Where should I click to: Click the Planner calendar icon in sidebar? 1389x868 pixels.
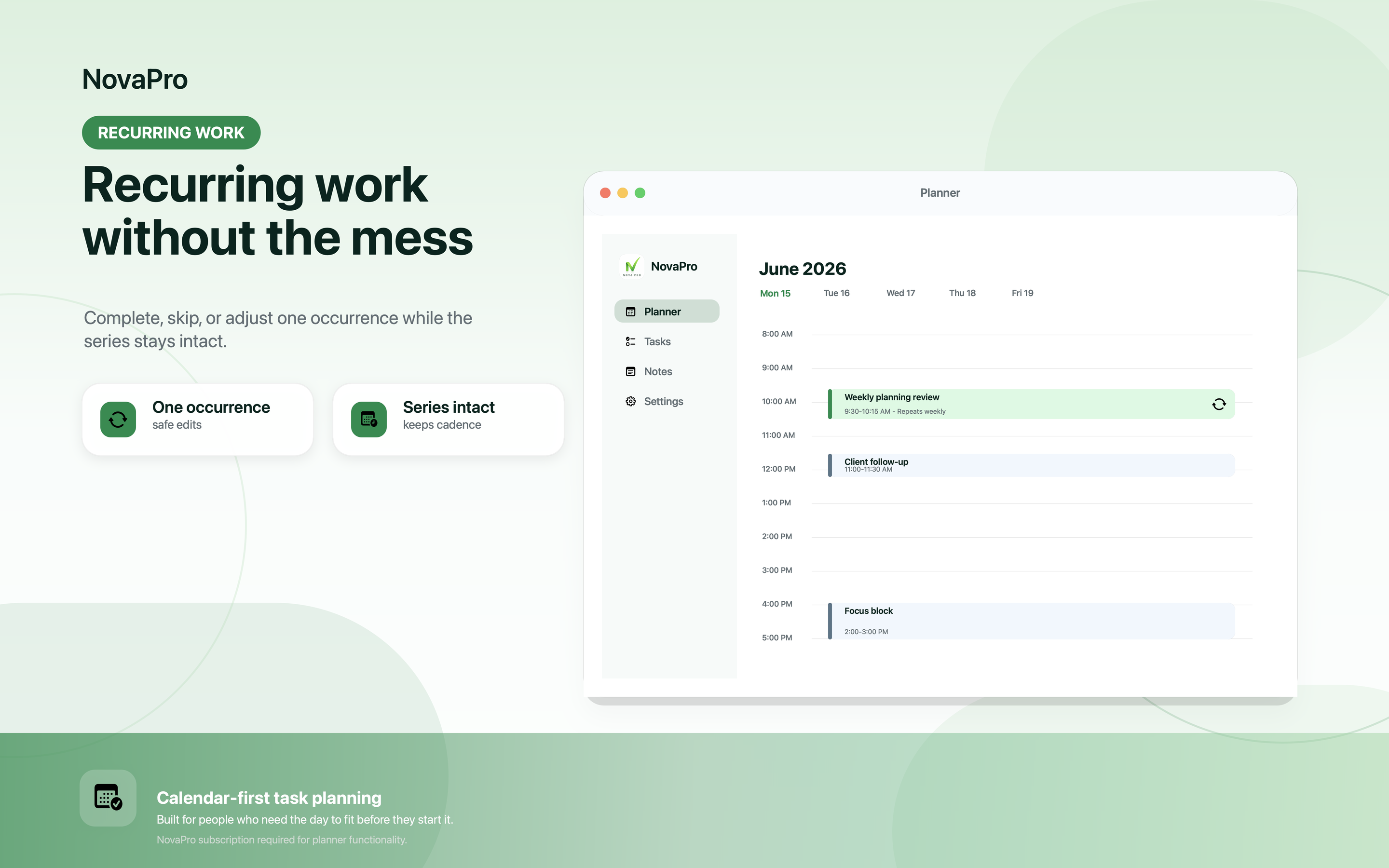click(630, 312)
